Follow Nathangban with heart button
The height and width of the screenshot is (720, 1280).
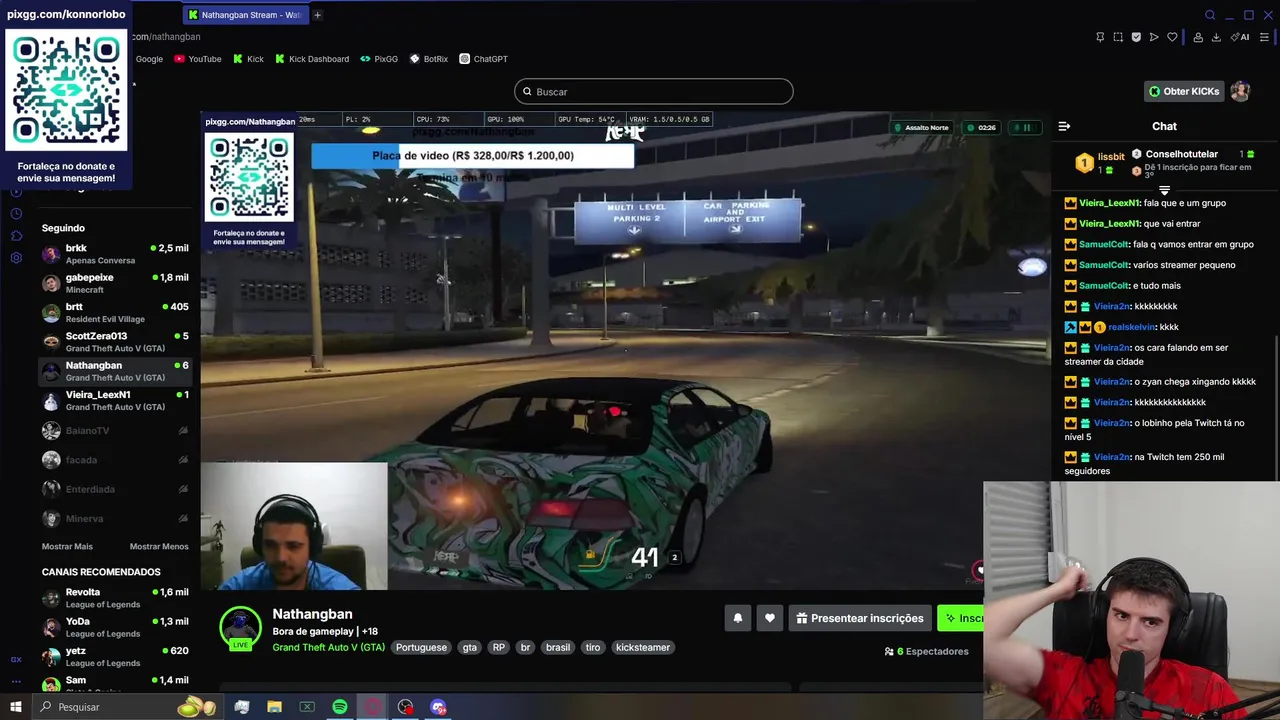769,618
